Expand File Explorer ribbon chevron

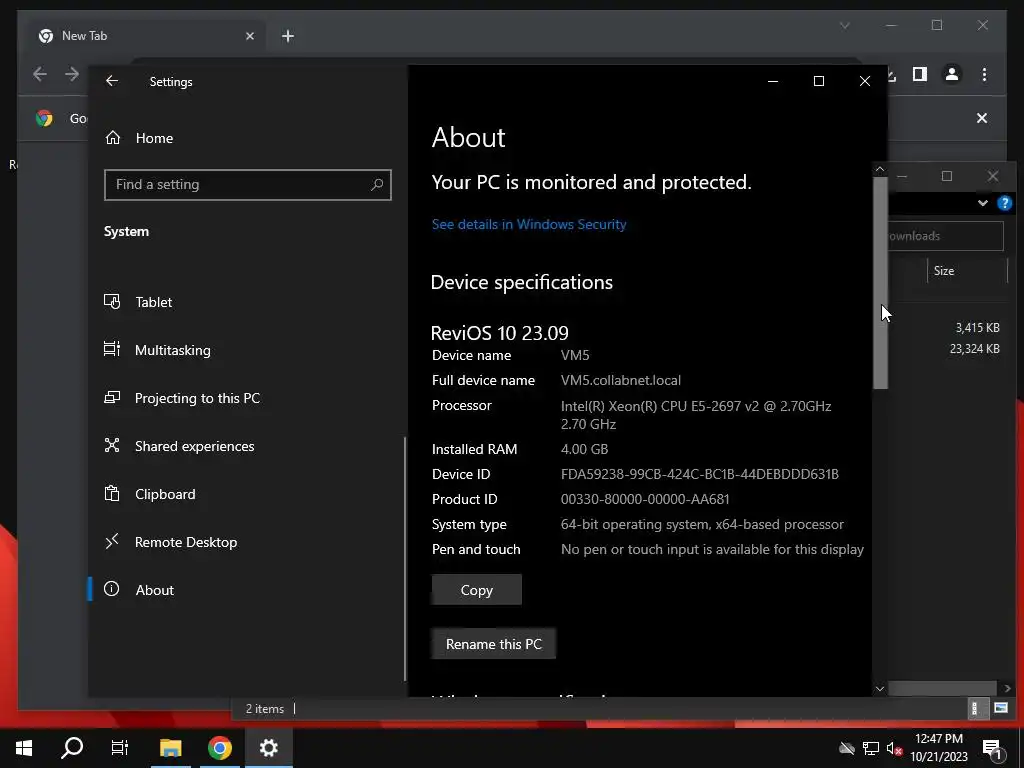tap(983, 203)
